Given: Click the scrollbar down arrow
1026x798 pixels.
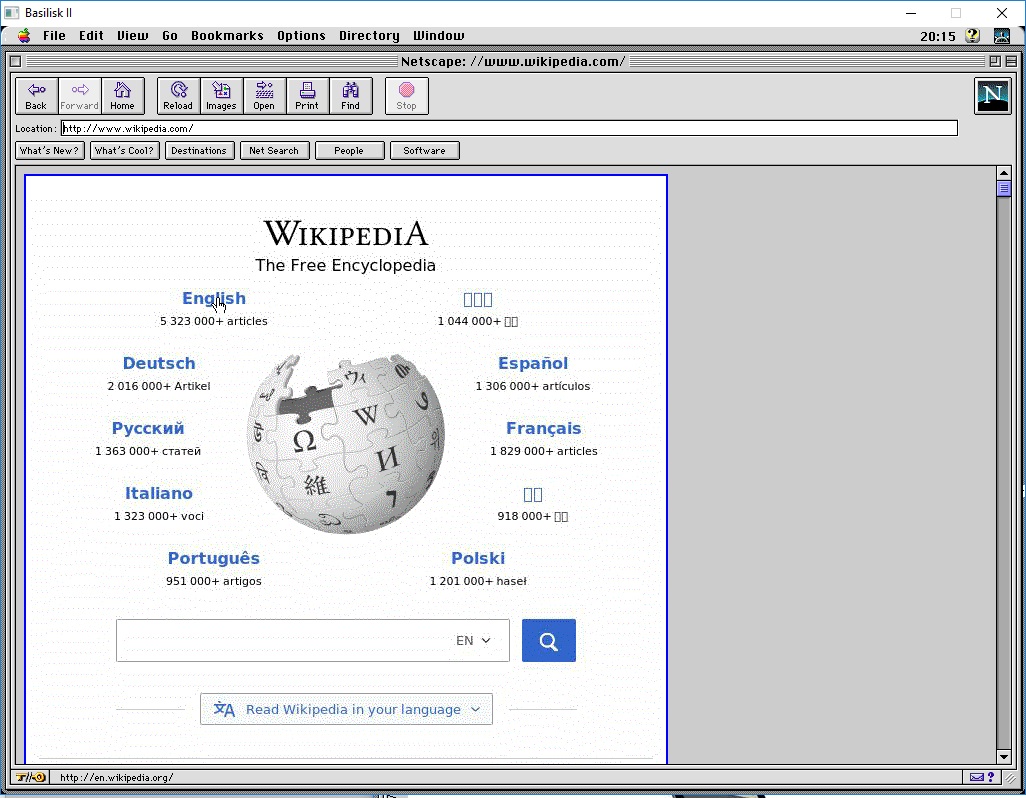Looking at the screenshot, I should point(1004,757).
